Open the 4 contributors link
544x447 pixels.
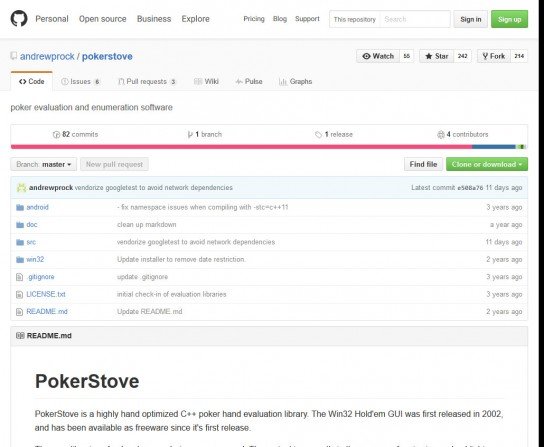[x=462, y=135]
